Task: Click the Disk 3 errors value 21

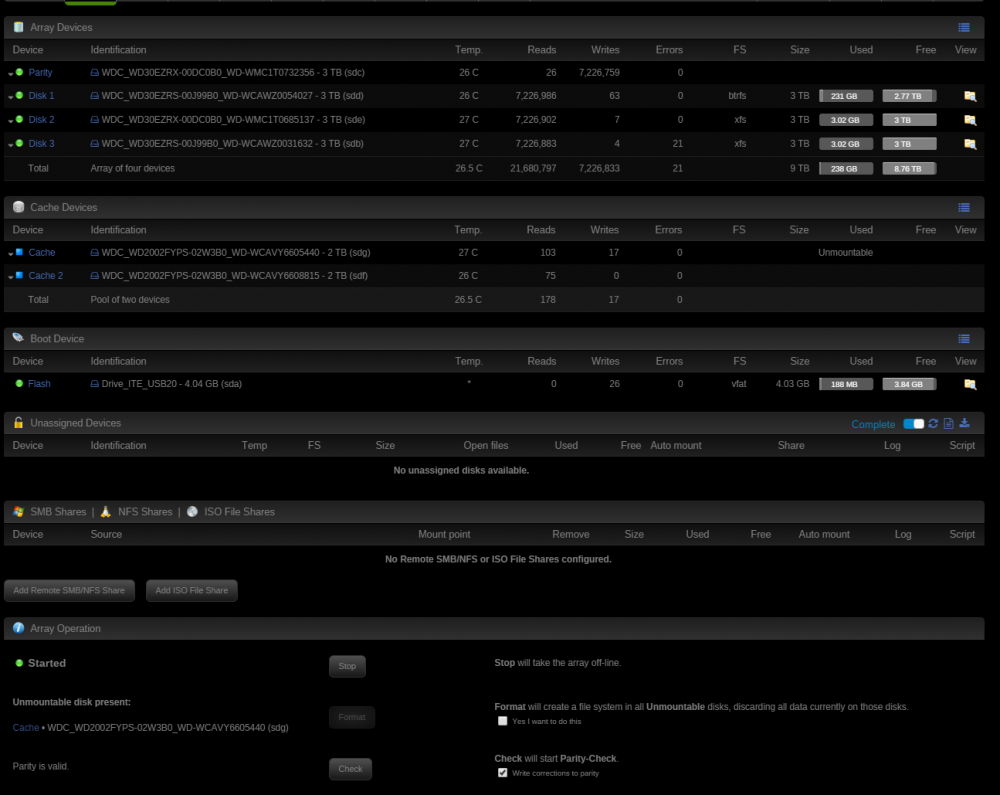Action: (677, 144)
